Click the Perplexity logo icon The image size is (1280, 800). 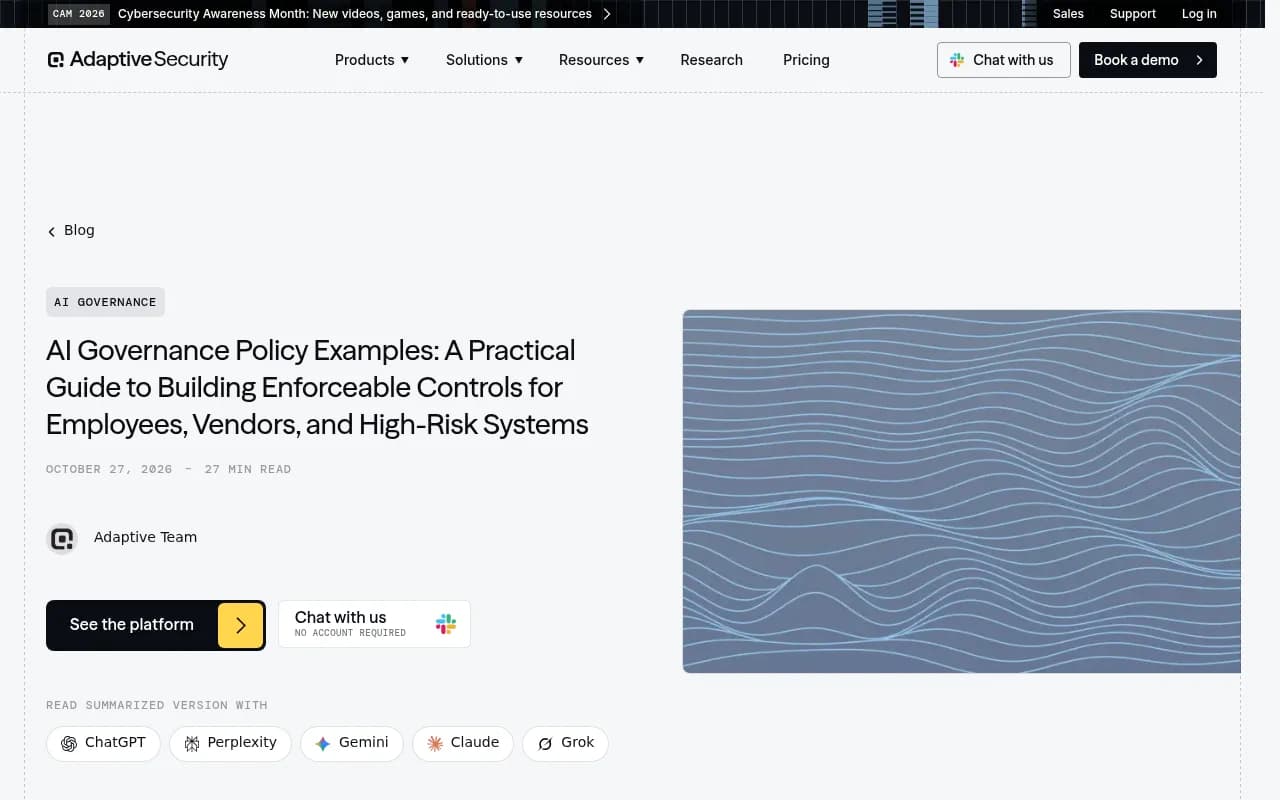pyautogui.click(x=191, y=743)
